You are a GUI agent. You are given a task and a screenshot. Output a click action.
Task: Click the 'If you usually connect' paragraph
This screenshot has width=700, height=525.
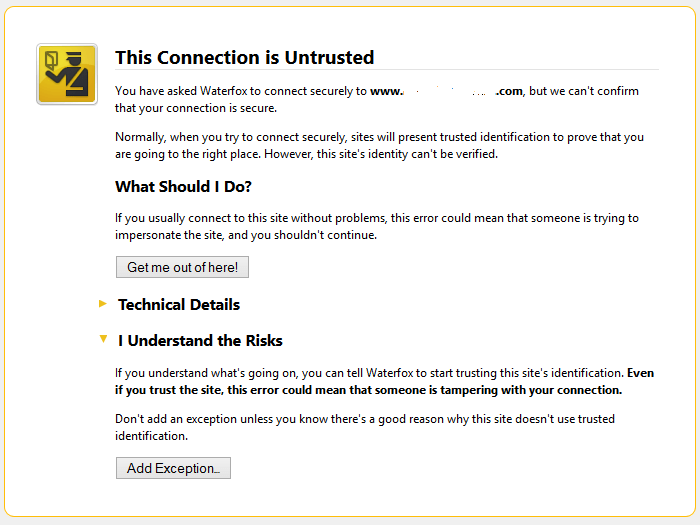(377, 226)
